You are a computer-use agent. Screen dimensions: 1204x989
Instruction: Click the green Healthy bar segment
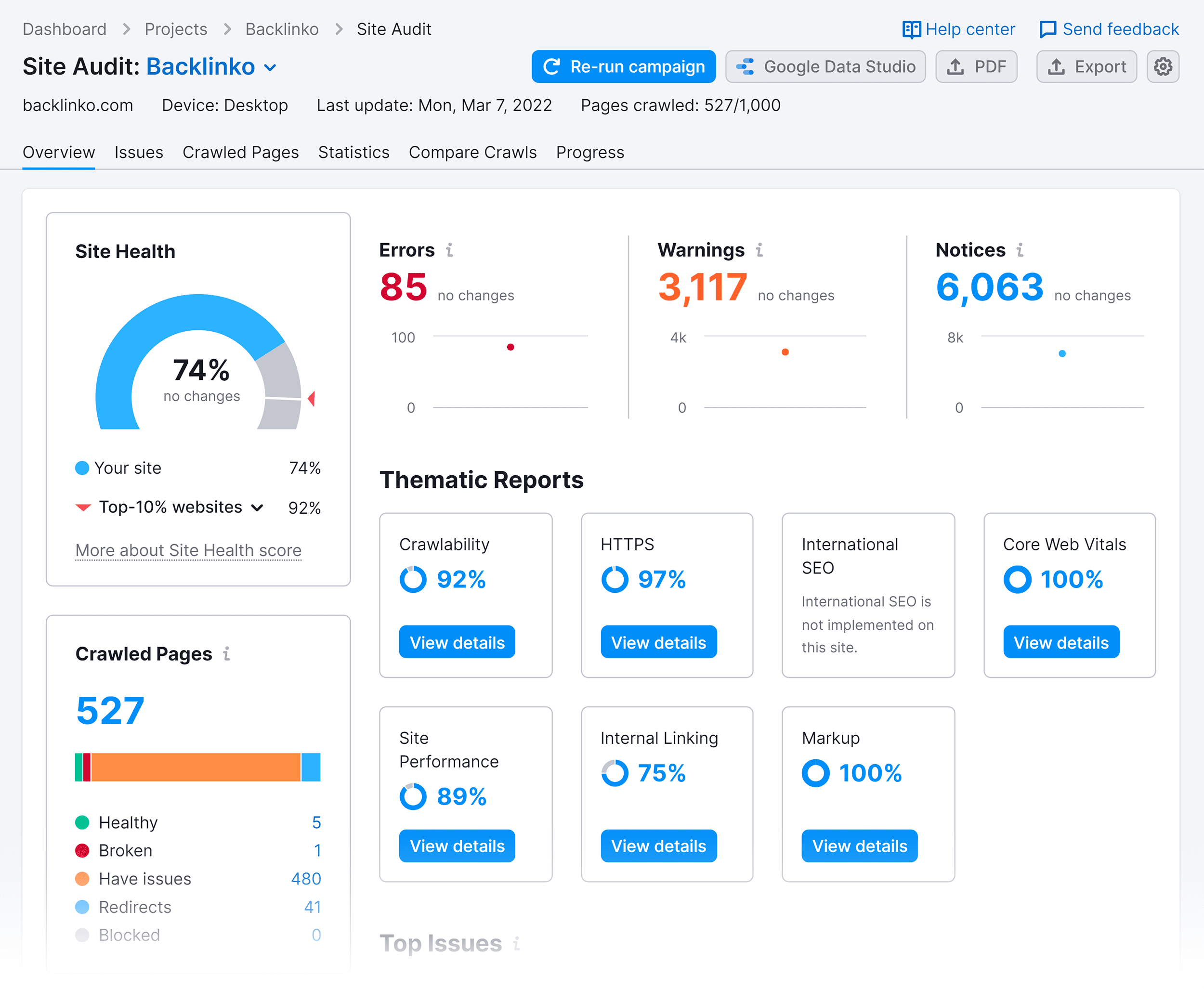(79, 768)
